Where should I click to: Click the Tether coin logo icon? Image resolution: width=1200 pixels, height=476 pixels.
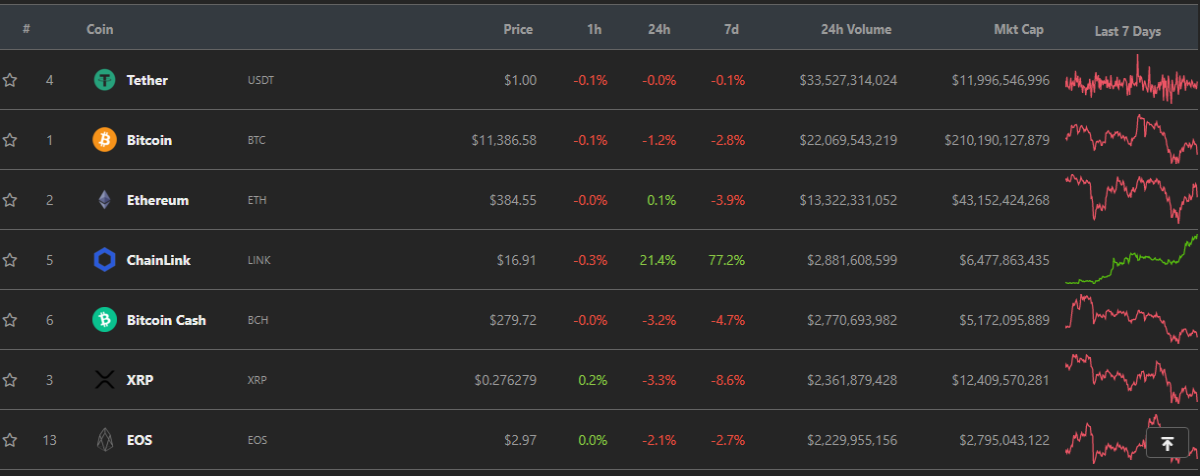coord(105,80)
